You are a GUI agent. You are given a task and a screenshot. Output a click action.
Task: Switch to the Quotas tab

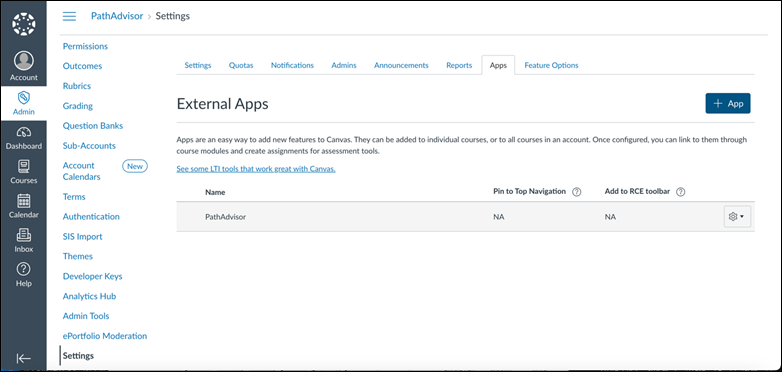[x=241, y=65]
